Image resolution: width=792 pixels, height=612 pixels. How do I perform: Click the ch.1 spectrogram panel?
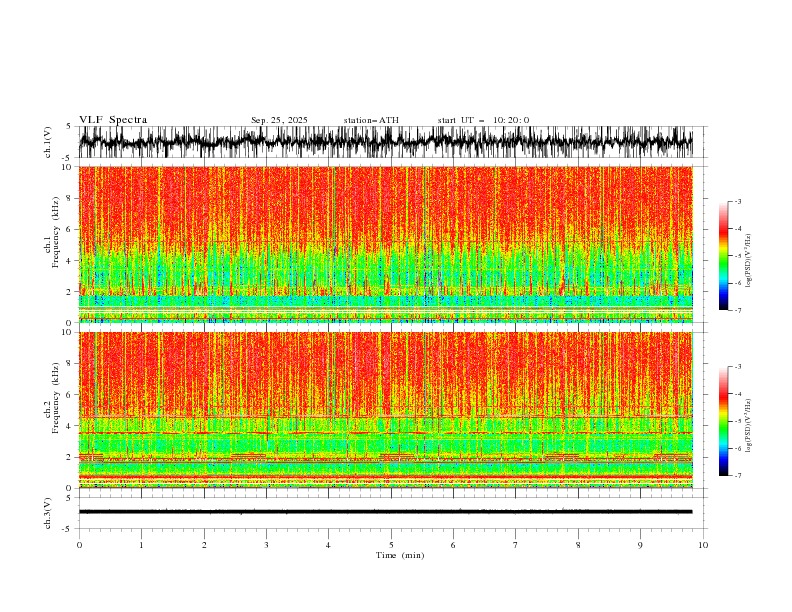point(385,244)
